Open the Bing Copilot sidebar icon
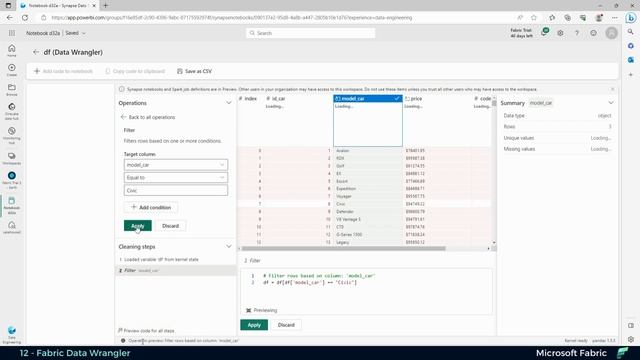Image resolution: width=640 pixels, height=360 pixels. point(631,18)
